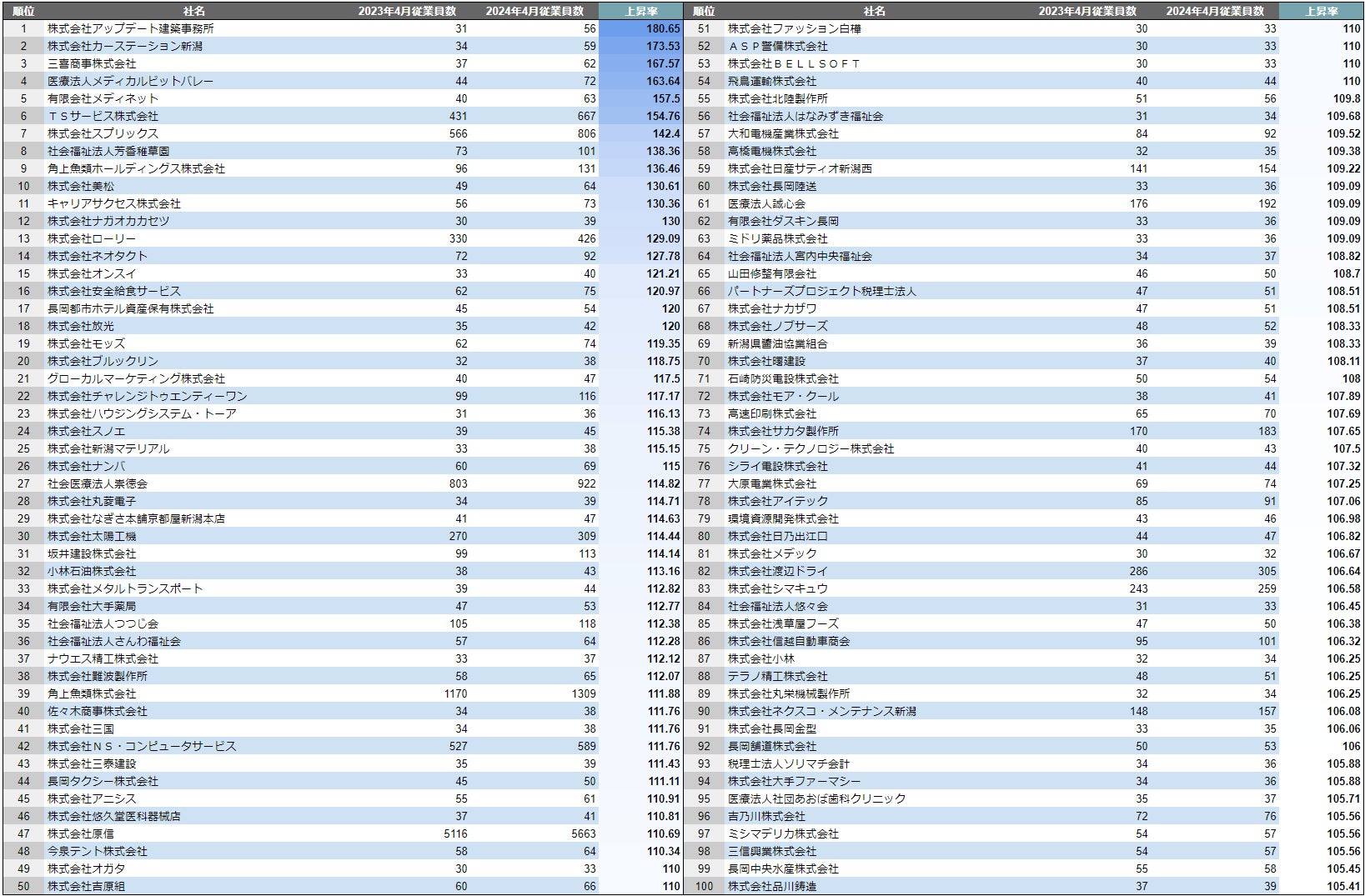This screenshot has width=1365, height=896.
Task: Select the 株式会社ハウジングシステム・トーア cell
Action: click(142, 413)
